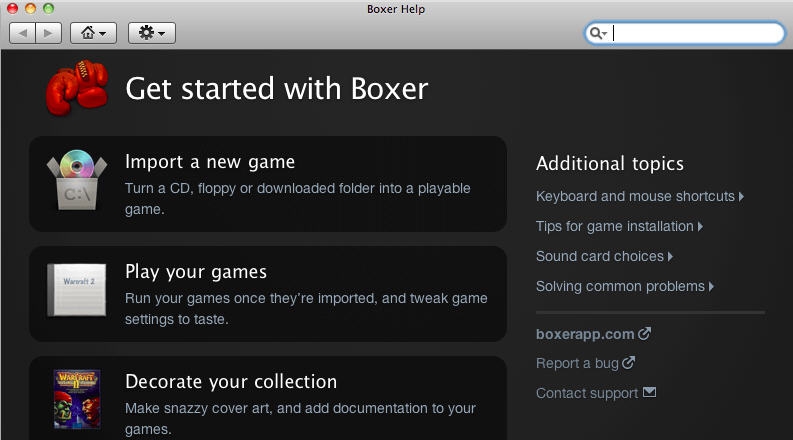Viewport: 793px width, 440px height.
Task: Open the gear actions dropdown
Action: coord(152,33)
